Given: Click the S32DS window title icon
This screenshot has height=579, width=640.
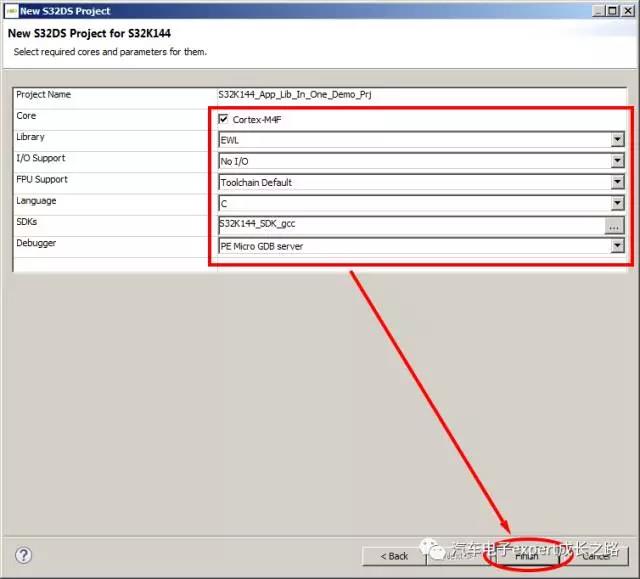Looking at the screenshot, I should tap(10, 10).
